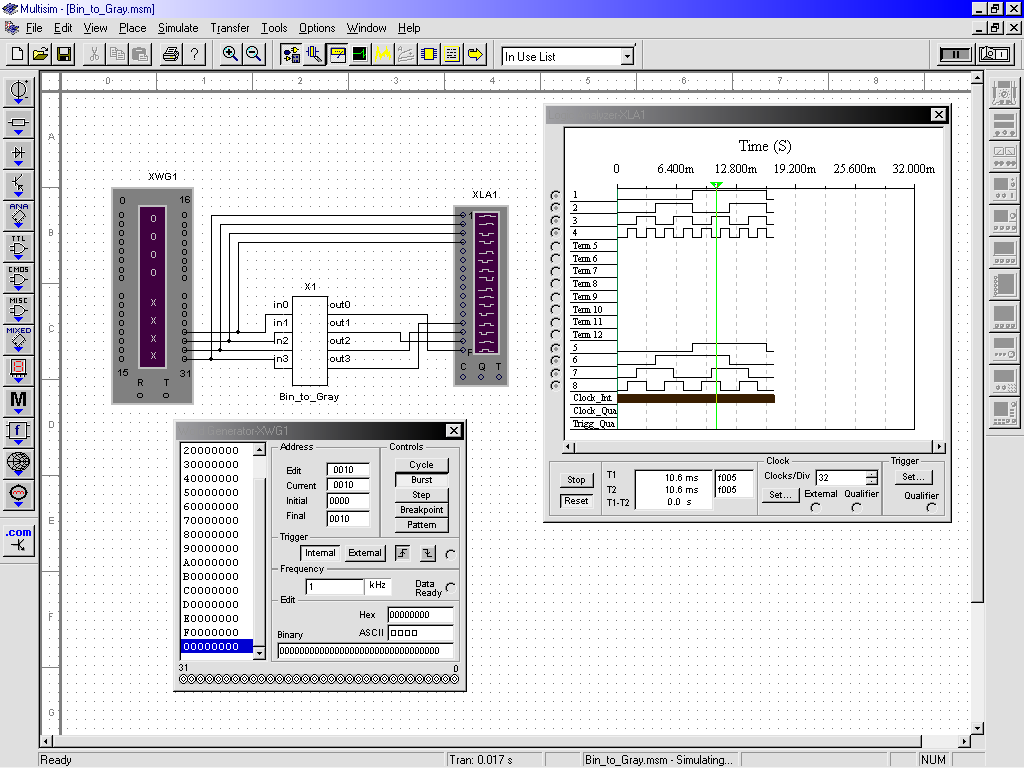Open the Tools menu
1024x768 pixels.
tap(274, 28)
